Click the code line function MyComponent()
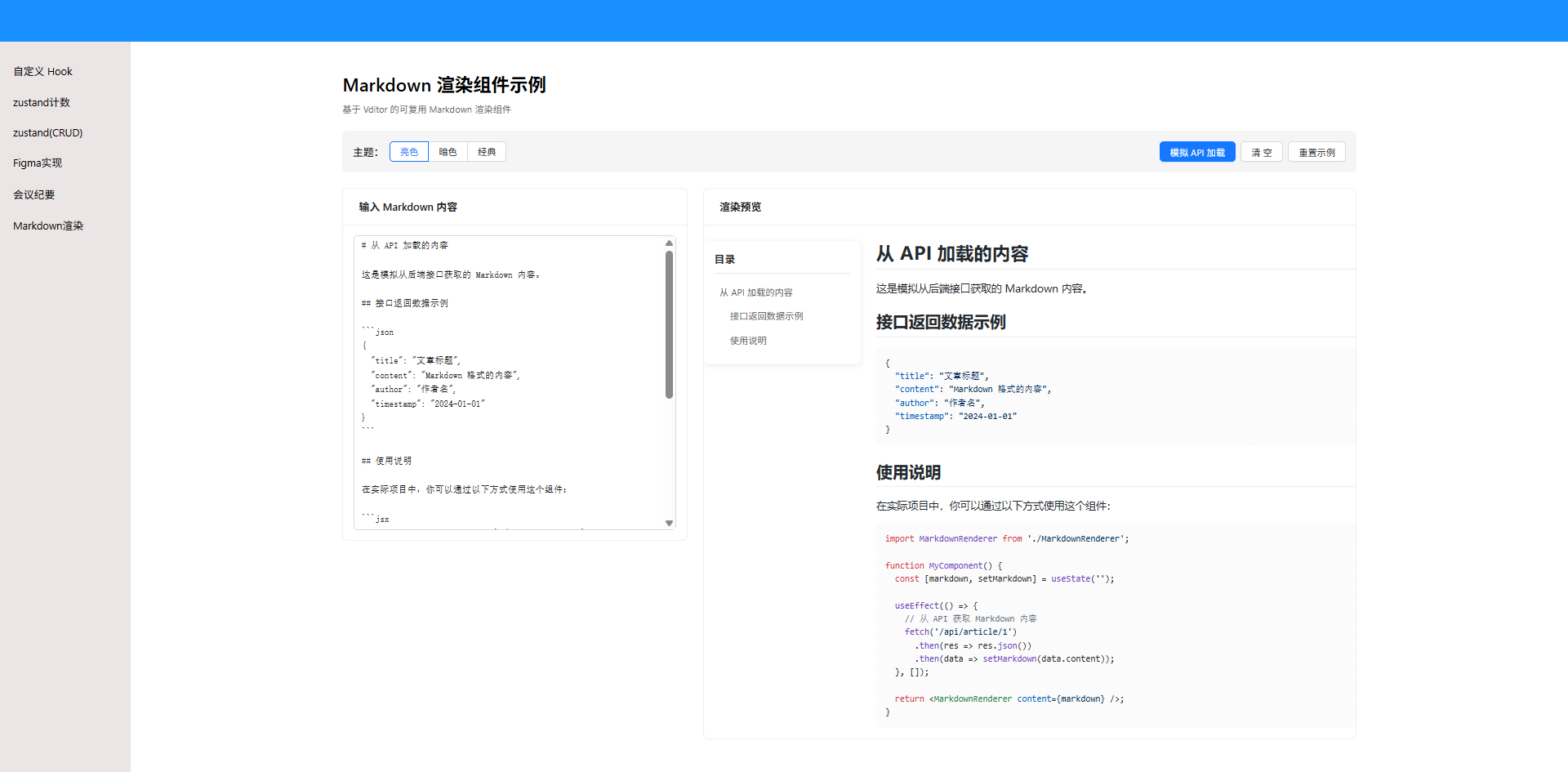 [x=943, y=565]
